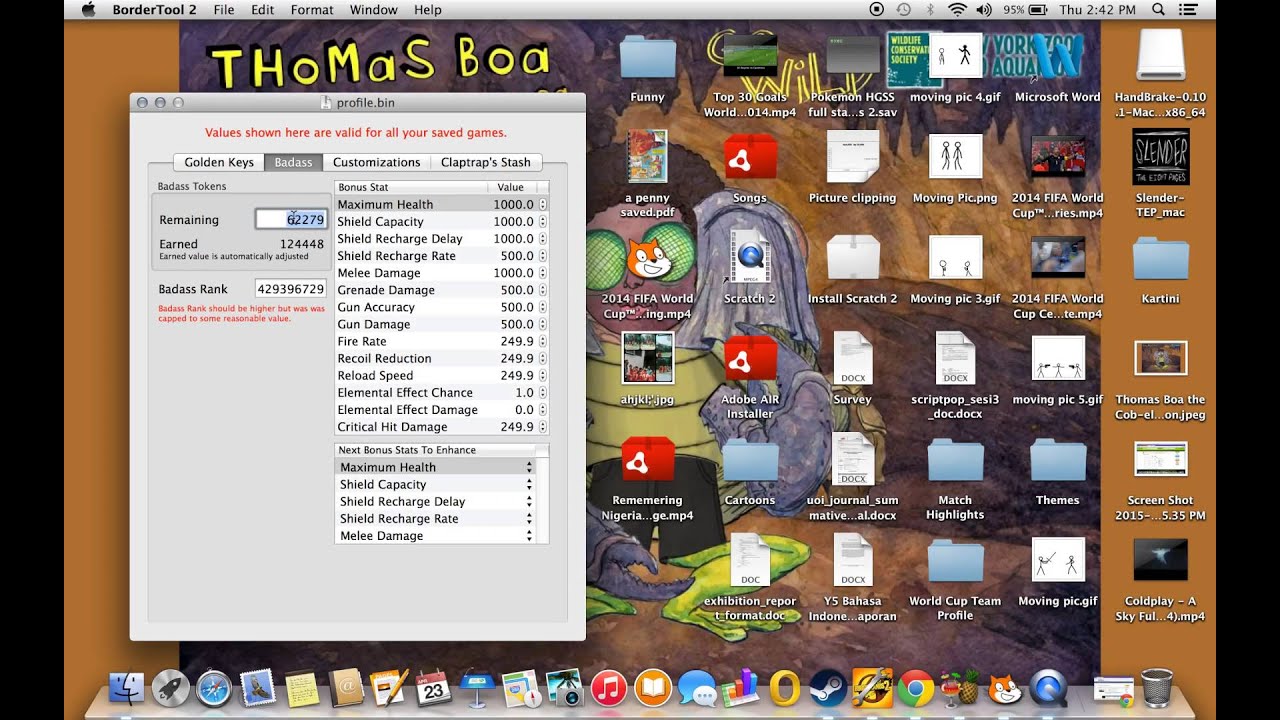Select the Funny folder on desktop

click(647, 58)
